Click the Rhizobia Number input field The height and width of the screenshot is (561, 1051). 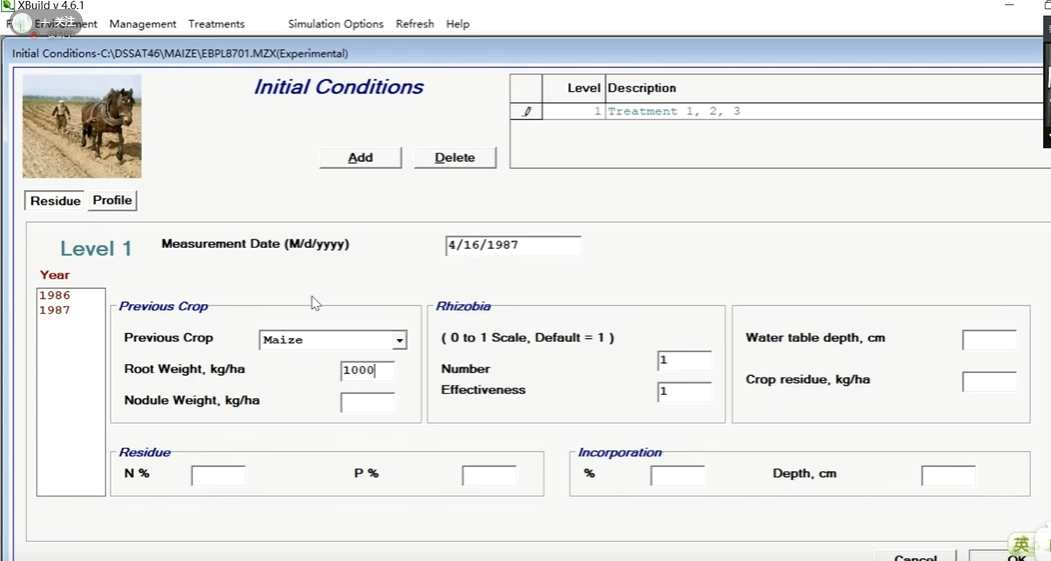tap(684, 361)
